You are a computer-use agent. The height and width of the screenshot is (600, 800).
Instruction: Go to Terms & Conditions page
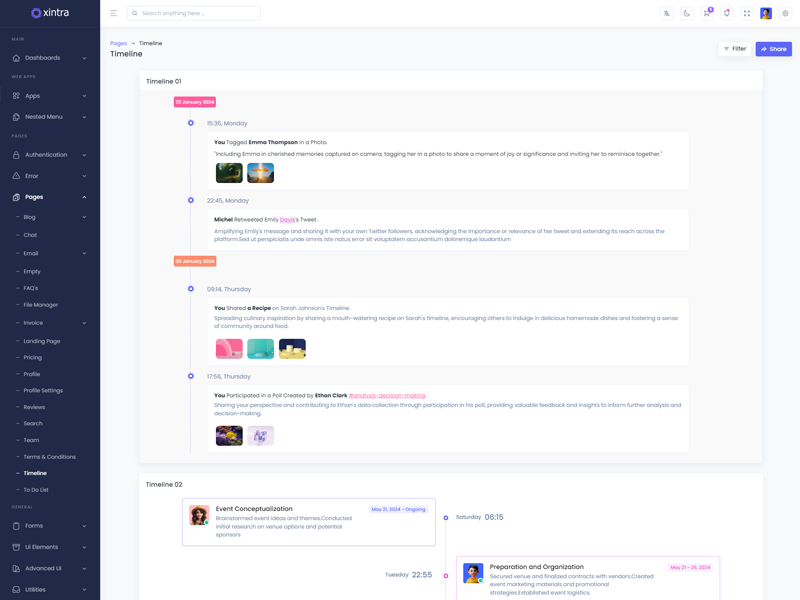pyautogui.click(x=49, y=457)
